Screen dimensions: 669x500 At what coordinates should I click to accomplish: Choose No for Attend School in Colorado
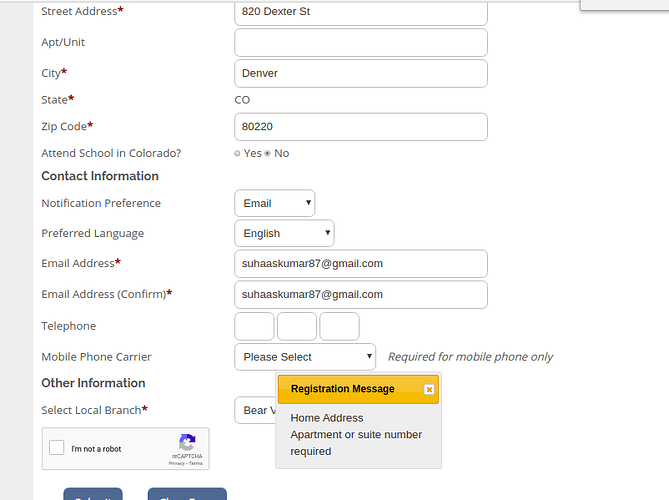point(267,154)
